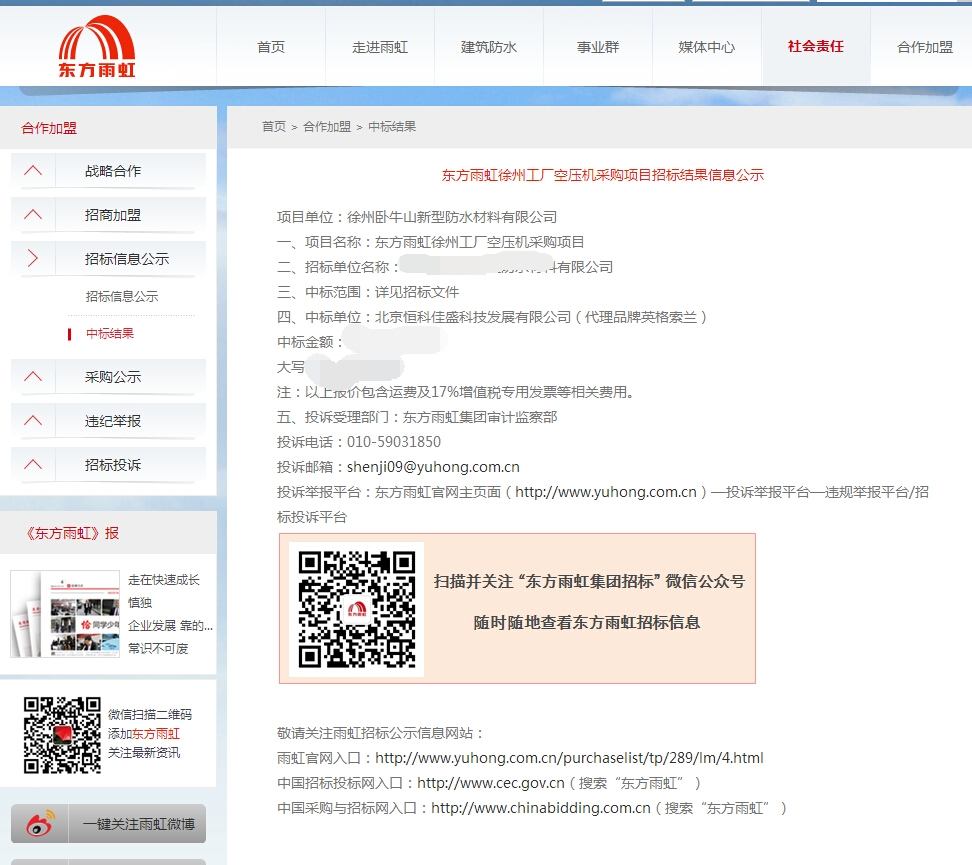972x865 pixels.
Task: Click complaint email shenji09@yuhong.com.cn
Action: point(433,467)
